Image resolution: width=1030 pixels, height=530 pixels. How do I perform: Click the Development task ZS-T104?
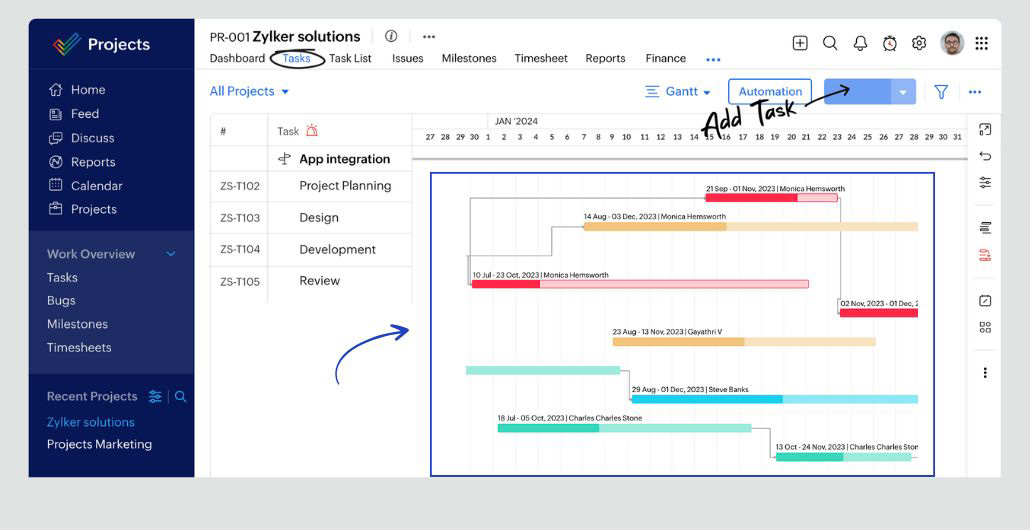click(311, 250)
